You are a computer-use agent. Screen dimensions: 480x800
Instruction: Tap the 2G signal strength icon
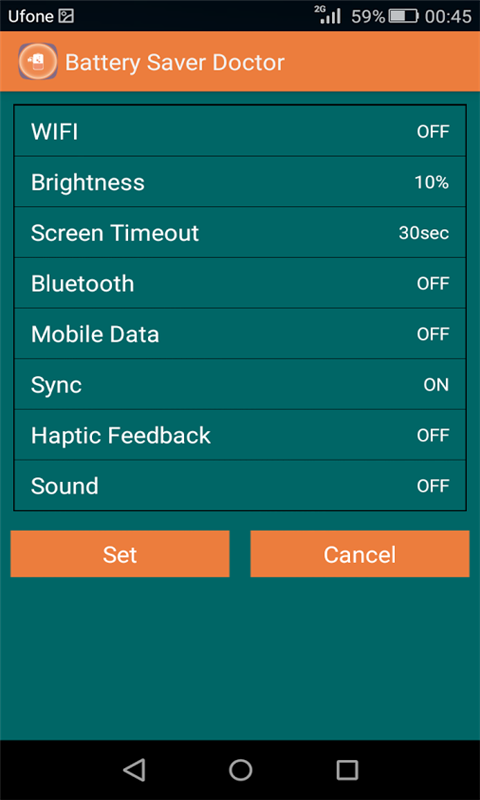click(329, 15)
